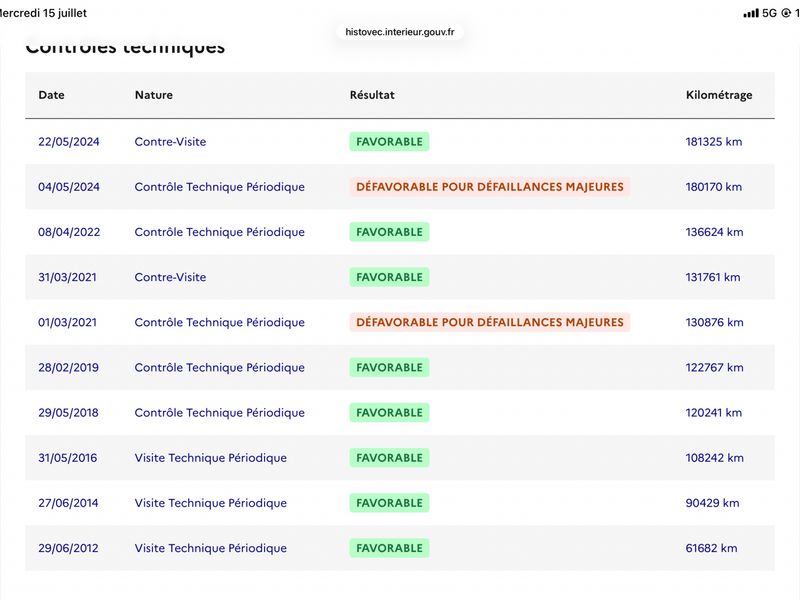Select the 22/05/2024 date entry
800x600 pixels.
click(69, 142)
